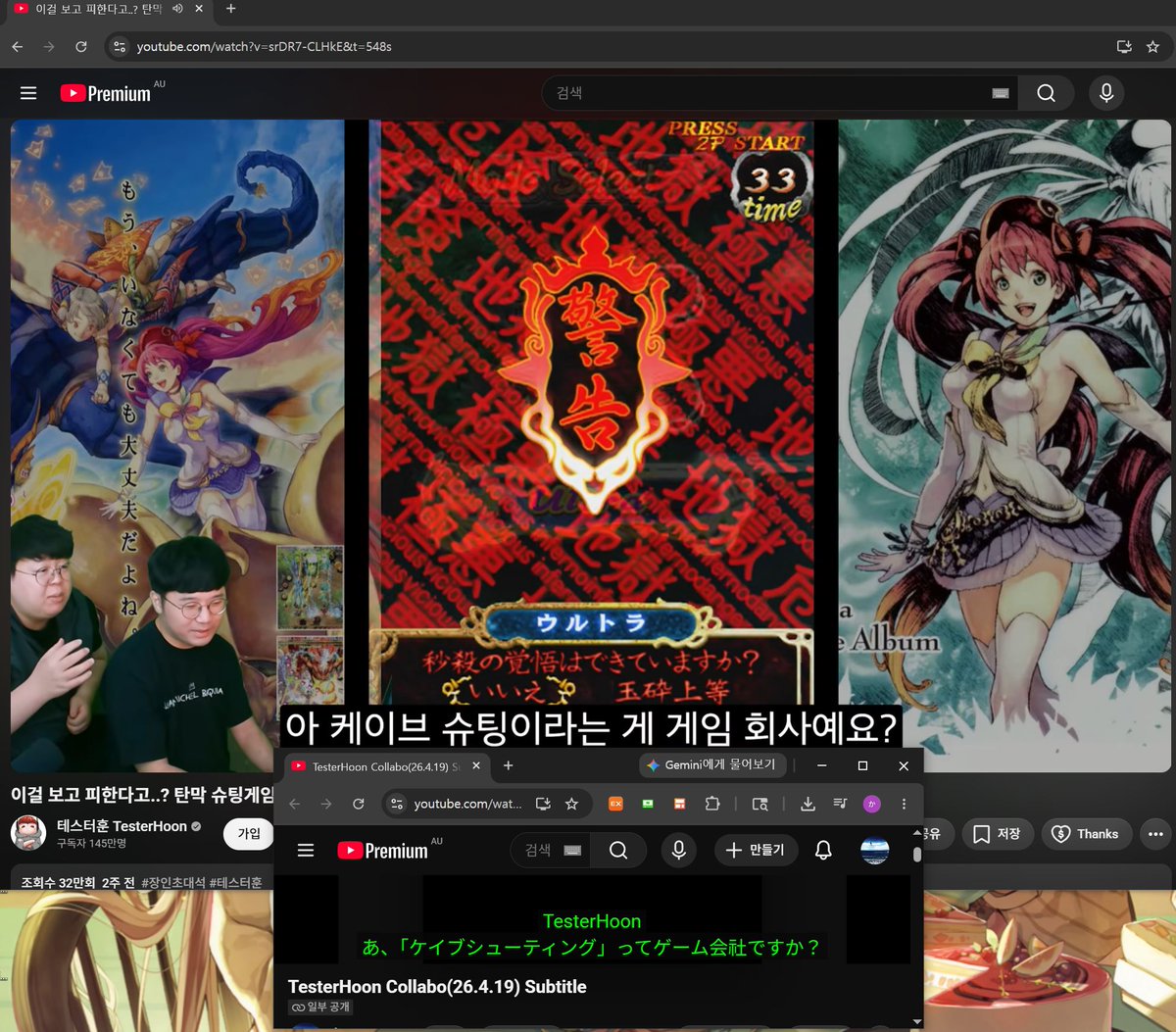
Task: Open a new tab in main window
Action: [x=230, y=9]
